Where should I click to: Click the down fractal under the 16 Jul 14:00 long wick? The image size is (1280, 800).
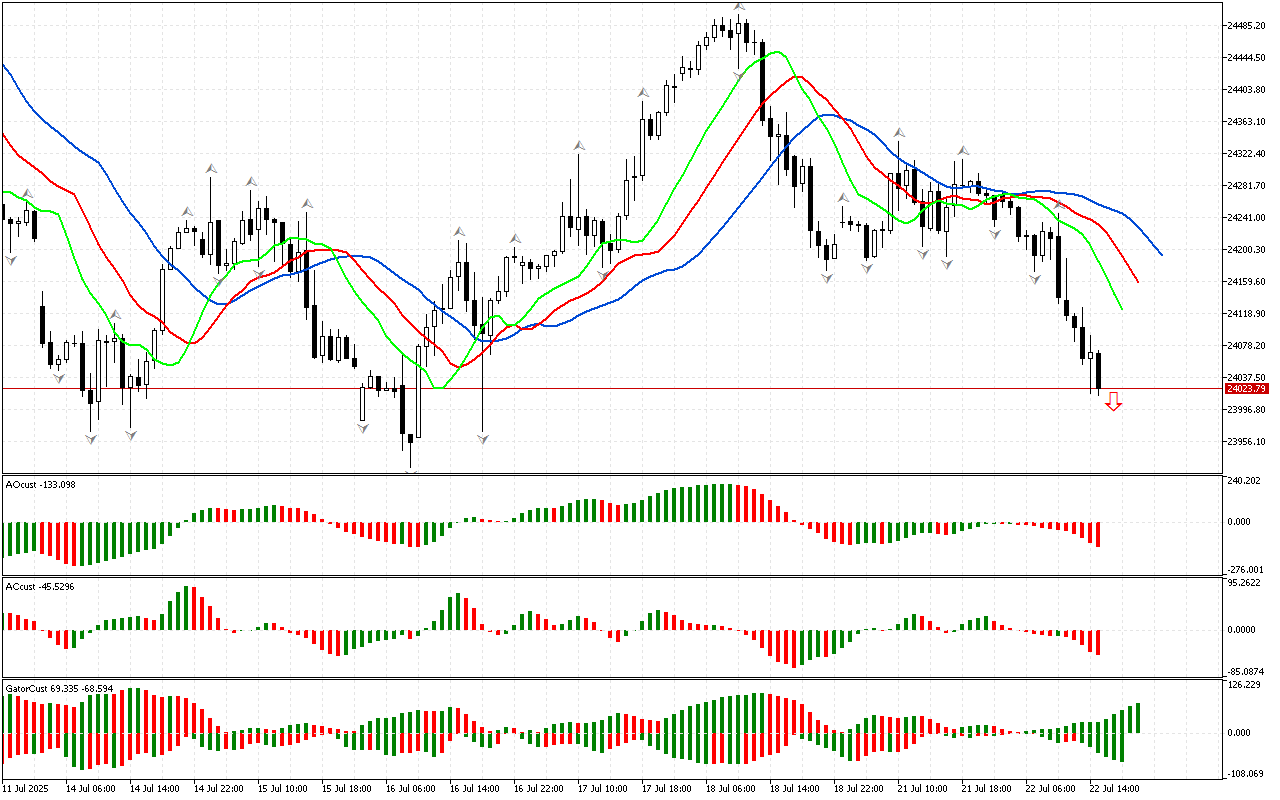click(x=483, y=438)
